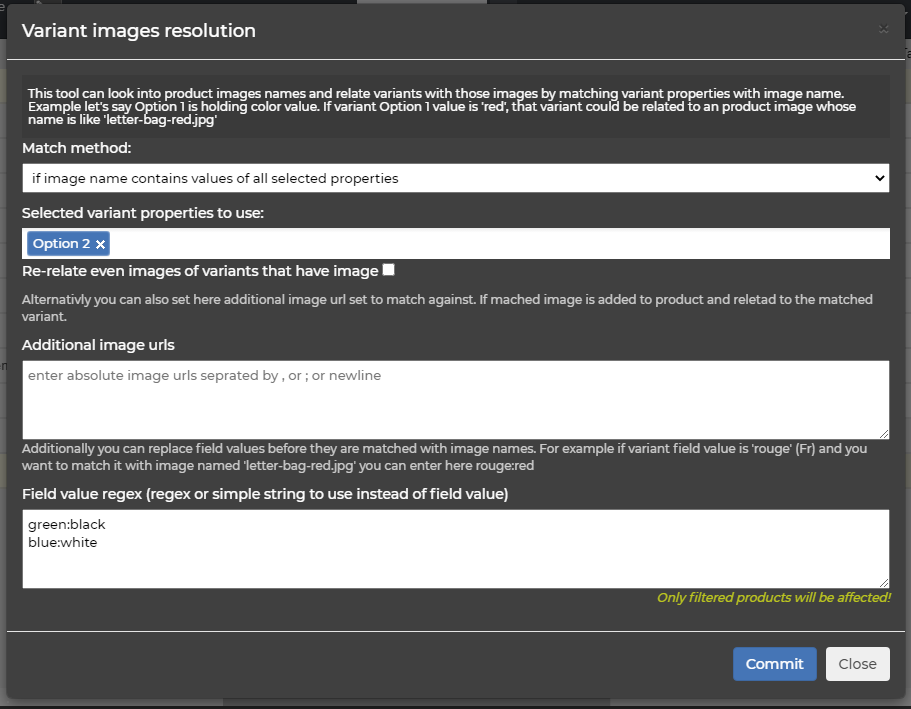This screenshot has height=709, width=911.
Task: Open the Match method dropdown
Action: coord(455,178)
